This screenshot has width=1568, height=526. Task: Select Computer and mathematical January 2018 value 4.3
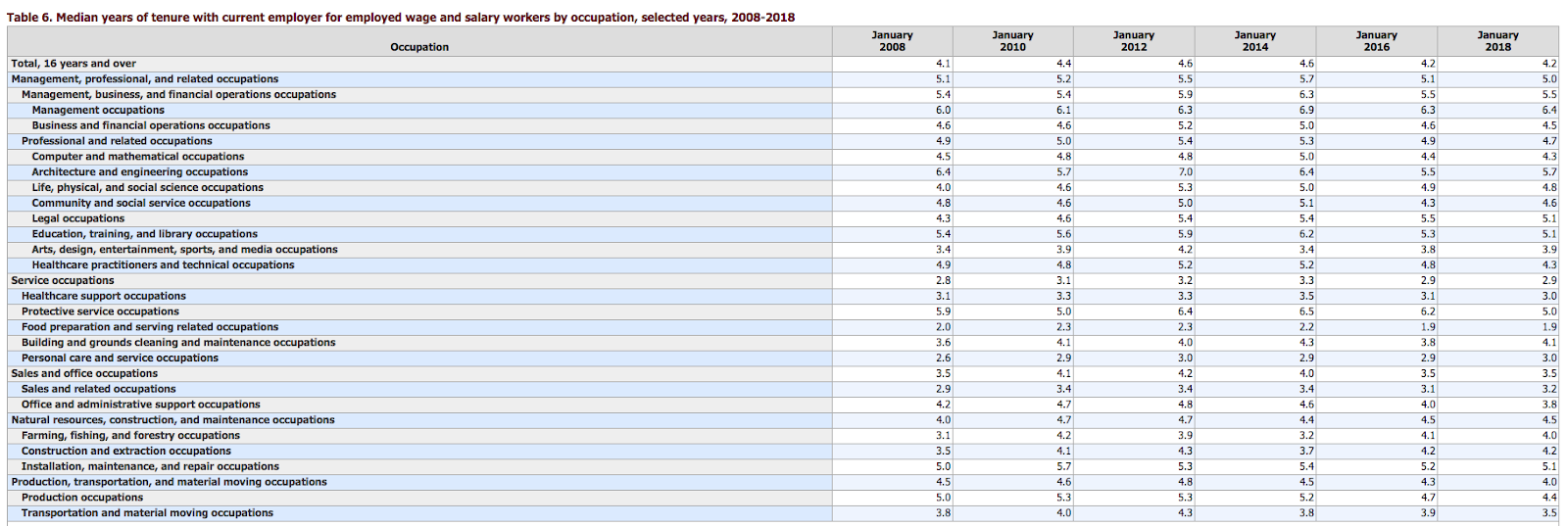[x=1548, y=157]
